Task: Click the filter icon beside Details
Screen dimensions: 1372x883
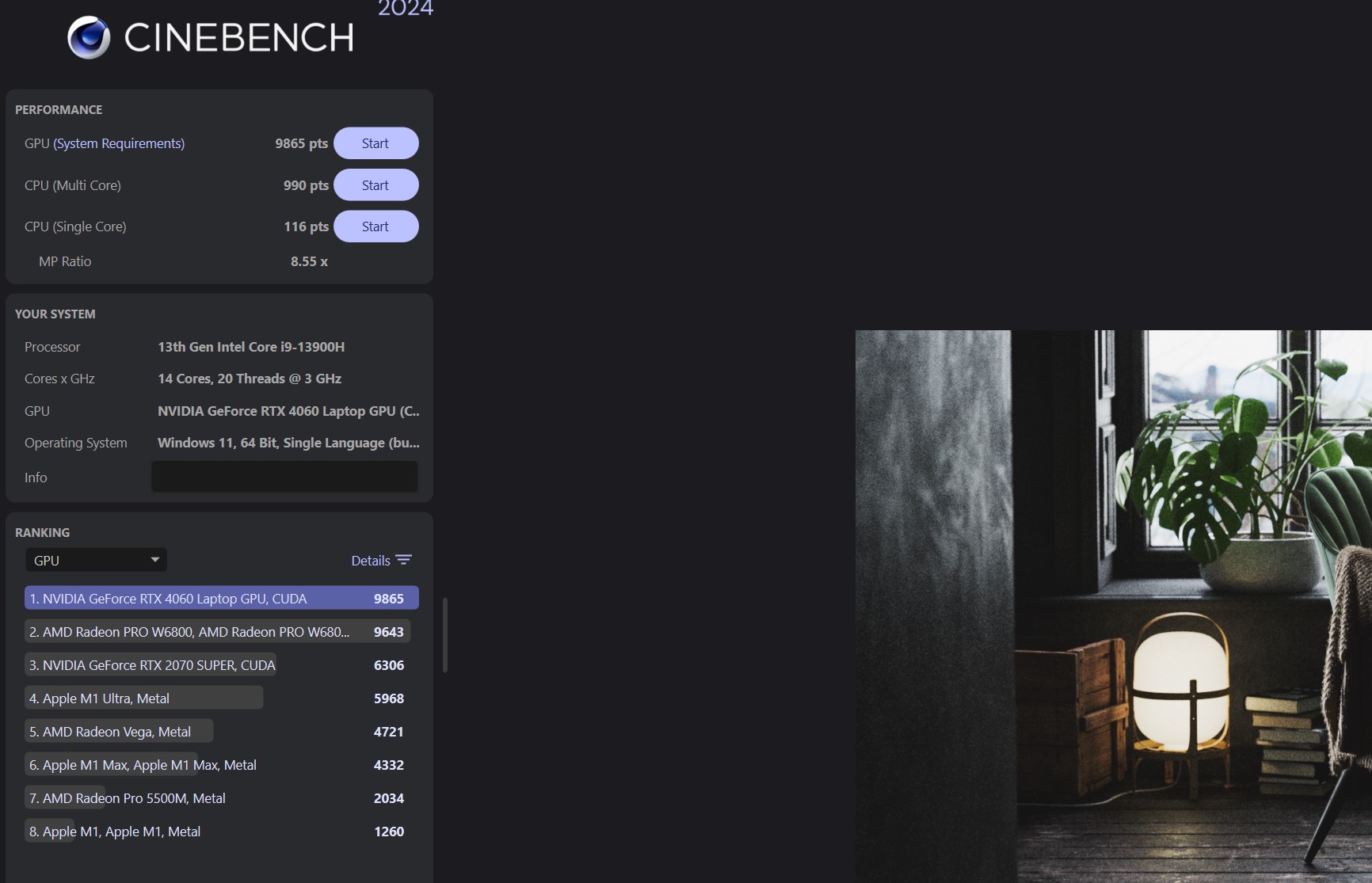Action: click(403, 560)
